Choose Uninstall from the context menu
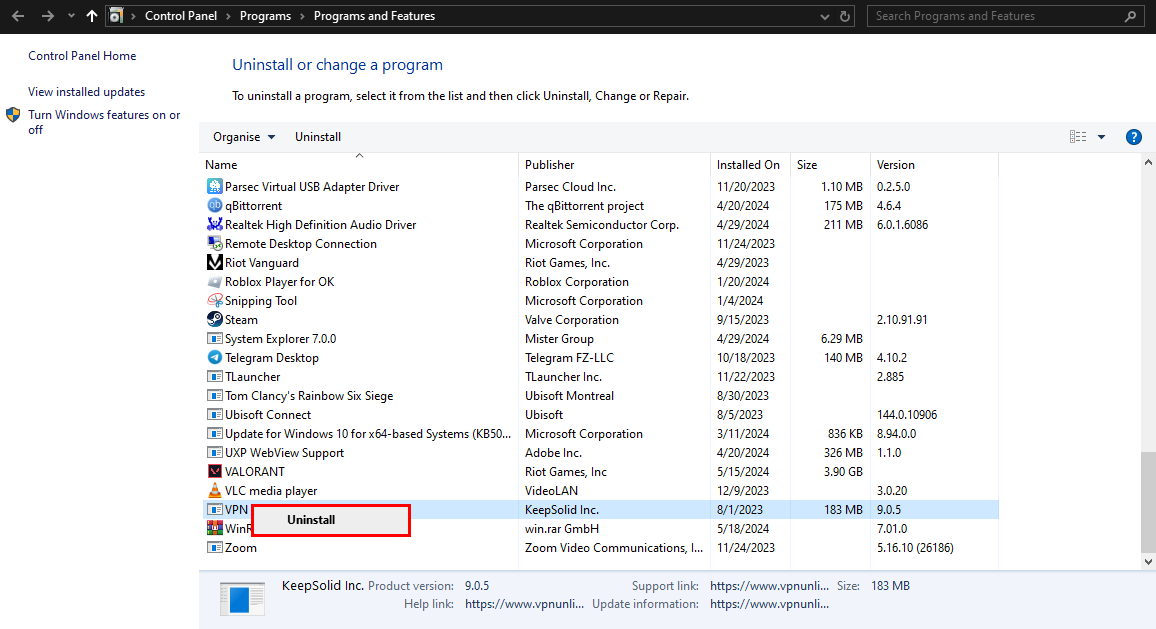 [x=311, y=520]
